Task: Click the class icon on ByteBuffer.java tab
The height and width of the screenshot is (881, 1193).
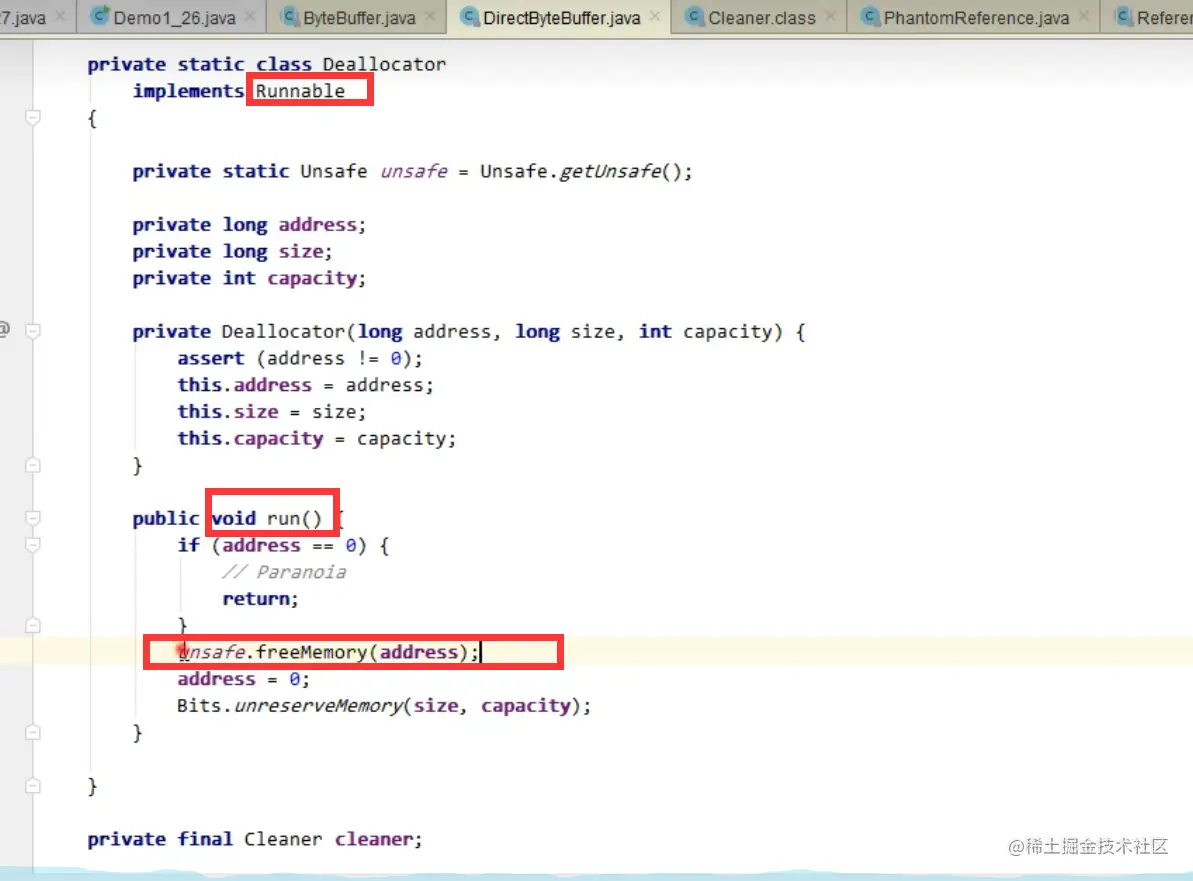Action: (x=290, y=16)
